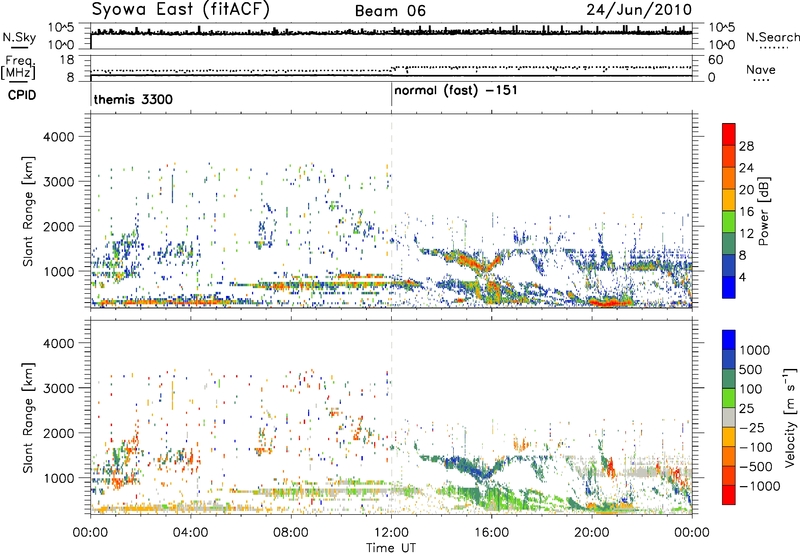
Task: Click the power panel 'Slant Range [km]' label
Action: click(x=28, y=211)
